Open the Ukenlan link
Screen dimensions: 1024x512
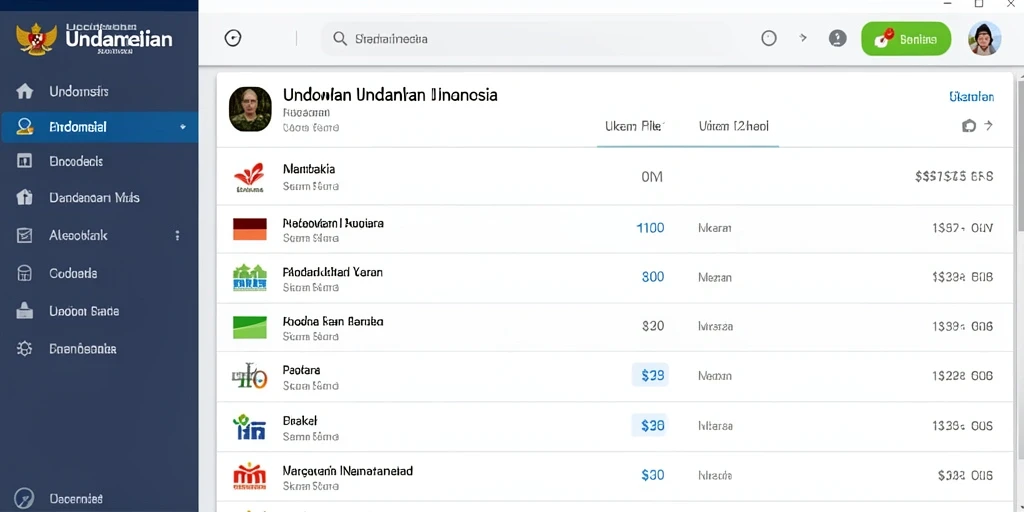point(971,97)
